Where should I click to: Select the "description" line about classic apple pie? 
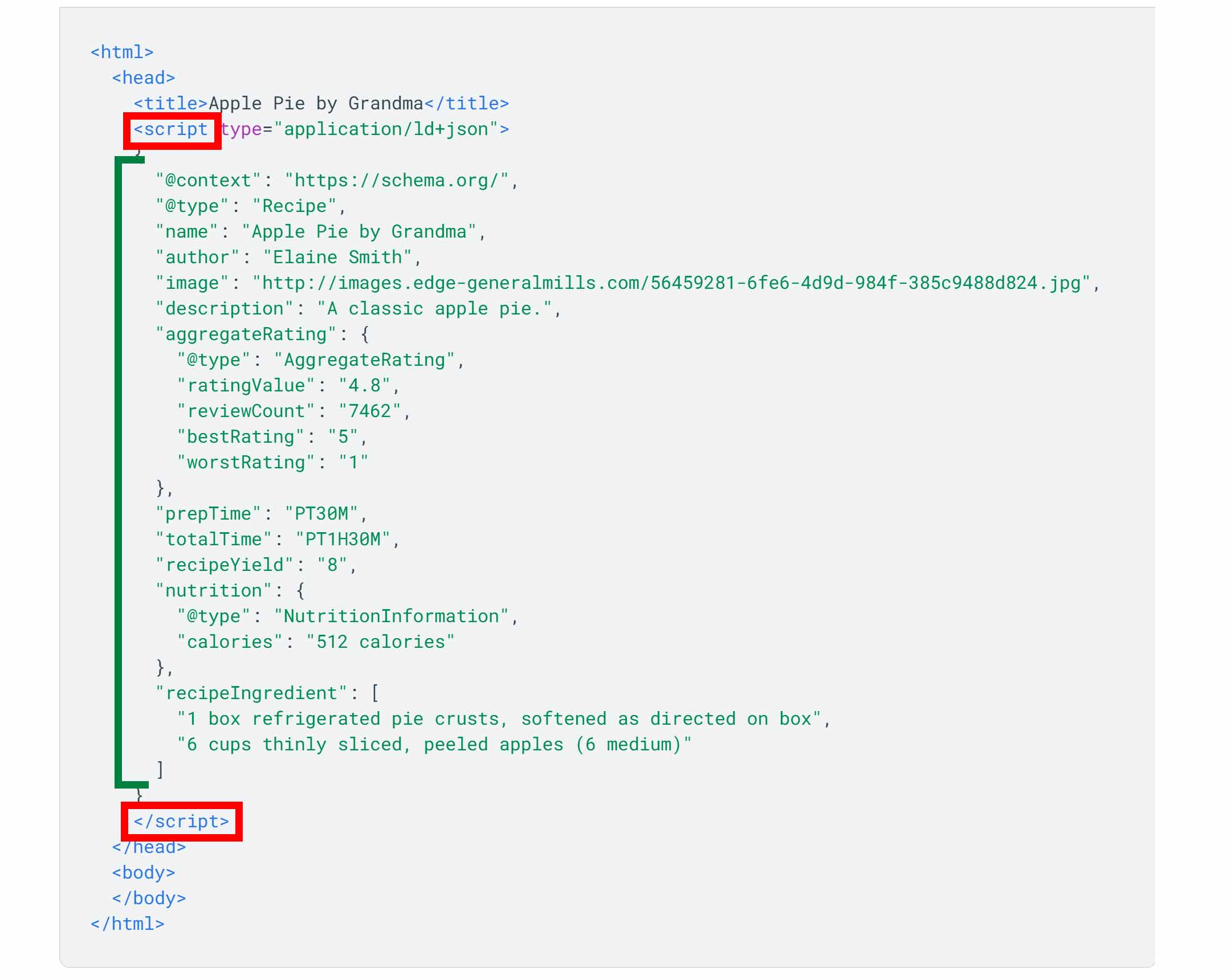pyautogui.click(x=358, y=309)
